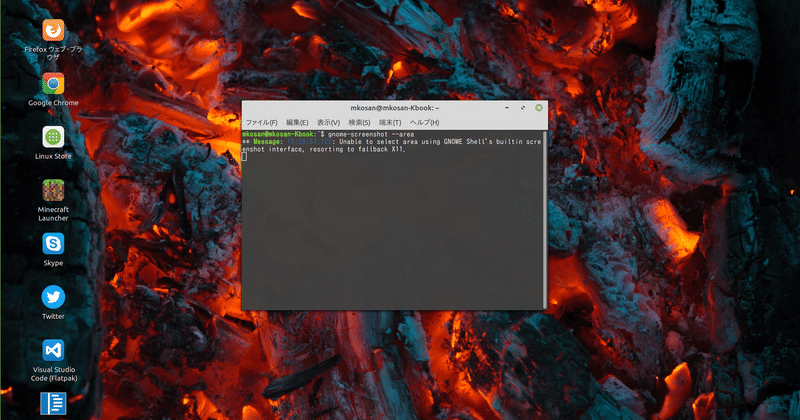Click the terminal title mkosan@mkosan-Kbook
The image size is (800, 420).
tap(394, 108)
